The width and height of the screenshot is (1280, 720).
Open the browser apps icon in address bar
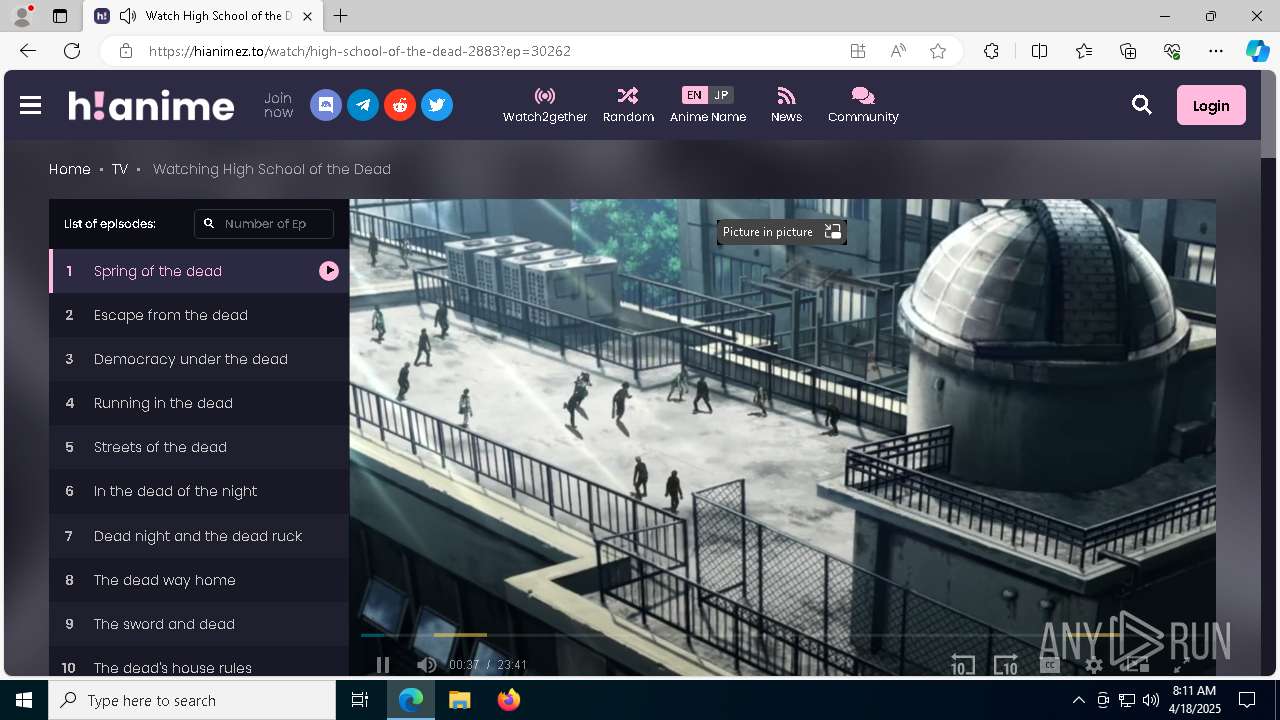tap(858, 51)
